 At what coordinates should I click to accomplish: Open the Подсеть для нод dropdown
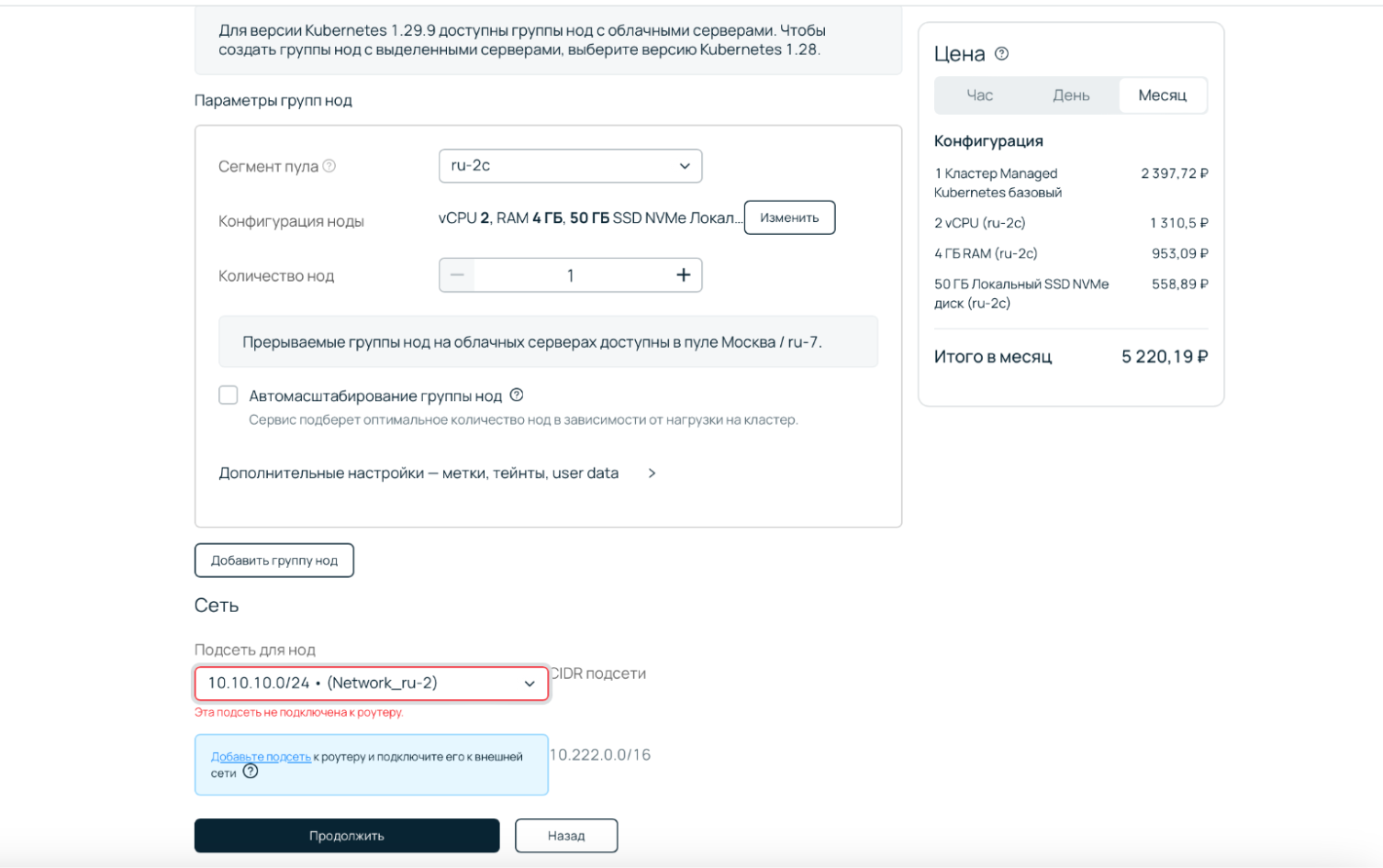pyautogui.click(x=371, y=684)
